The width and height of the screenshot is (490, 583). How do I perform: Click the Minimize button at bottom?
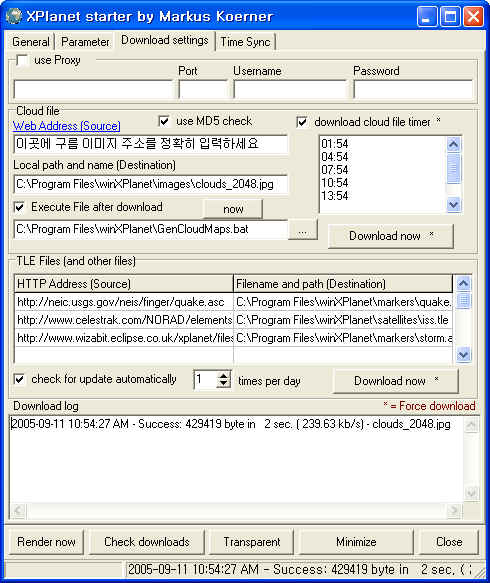click(x=356, y=542)
